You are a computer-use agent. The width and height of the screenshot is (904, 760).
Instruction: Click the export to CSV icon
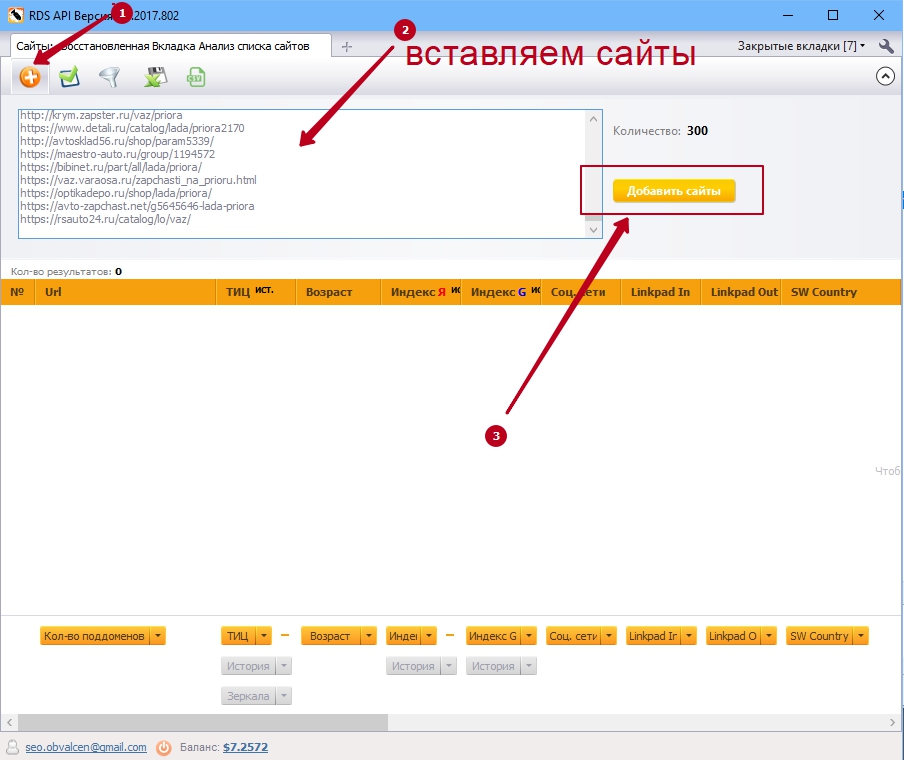pyautogui.click(x=196, y=77)
